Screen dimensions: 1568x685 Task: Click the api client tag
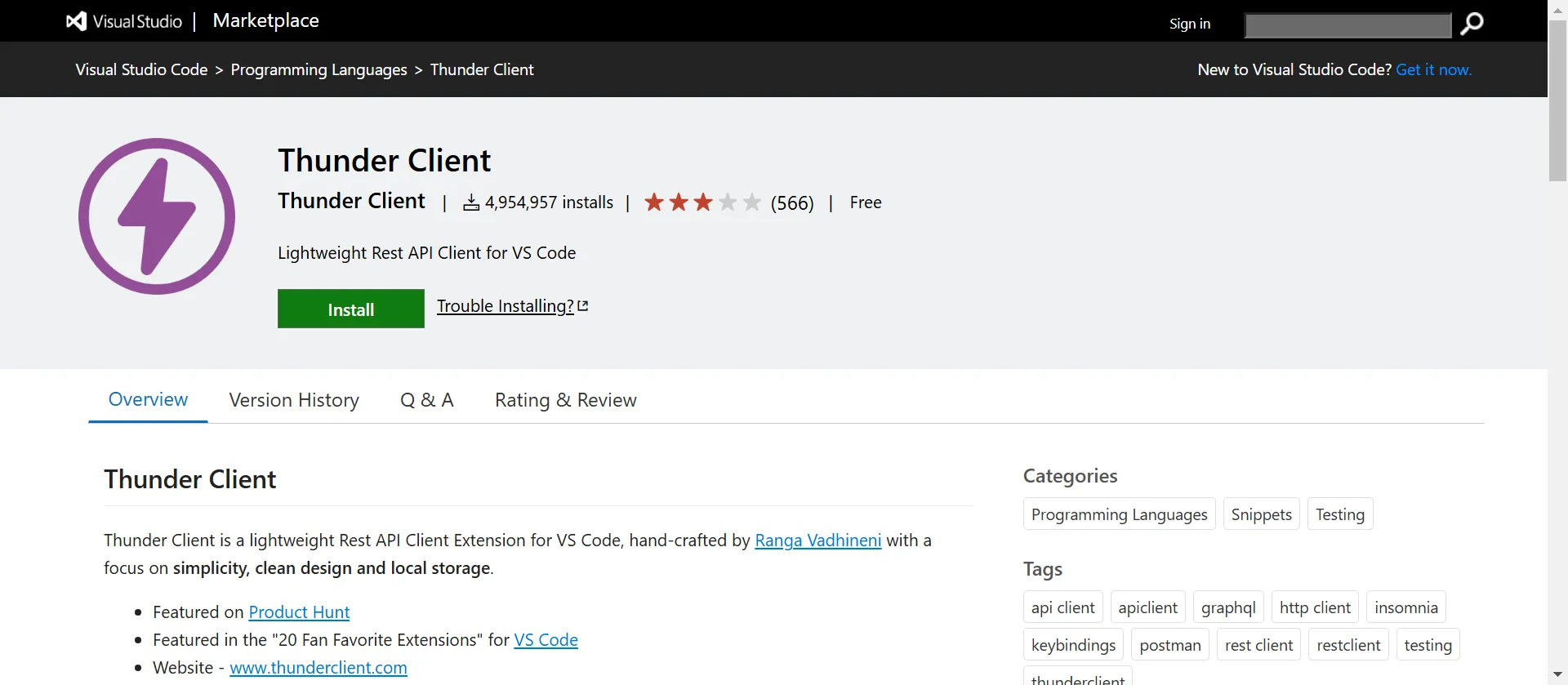tap(1062, 607)
